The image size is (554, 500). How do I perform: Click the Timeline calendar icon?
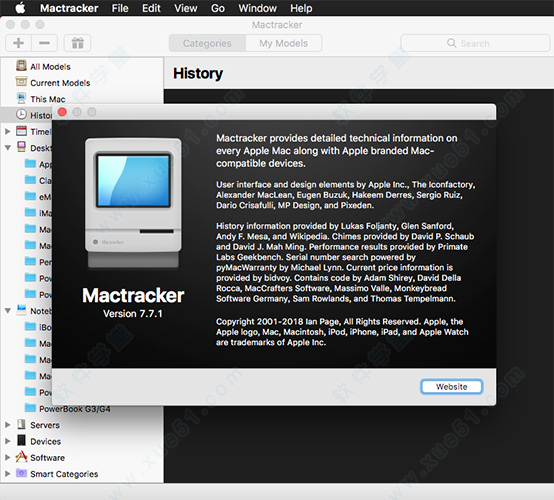(21, 131)
